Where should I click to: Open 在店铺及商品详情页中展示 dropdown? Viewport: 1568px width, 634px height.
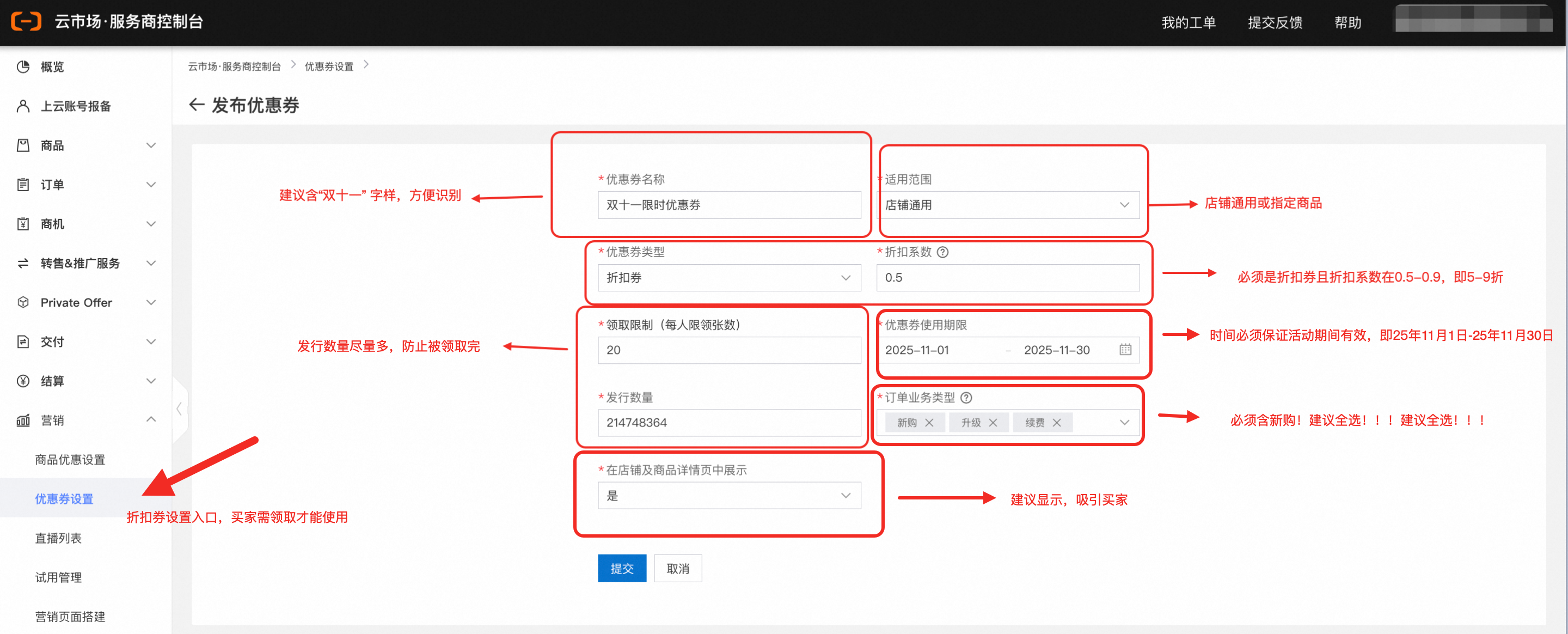coord(728,496)
